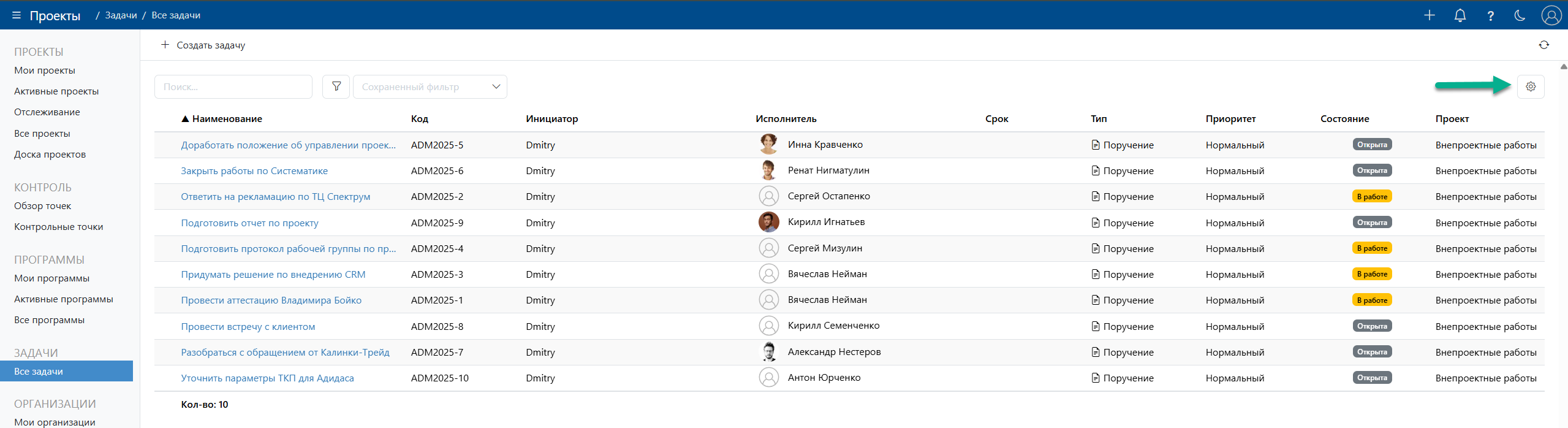Click Инна Кравченко's avatar photo
The width and height of the screenshot is (1568, 428).
point(768,144)
